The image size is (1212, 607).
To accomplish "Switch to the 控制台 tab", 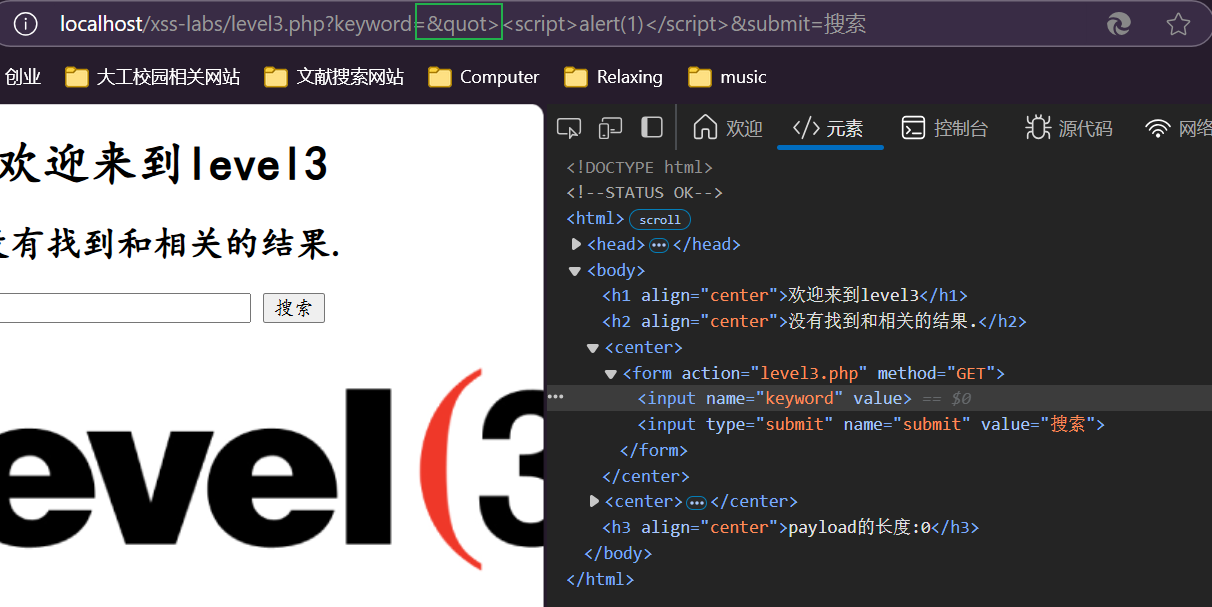I will (x=944, y=128).
